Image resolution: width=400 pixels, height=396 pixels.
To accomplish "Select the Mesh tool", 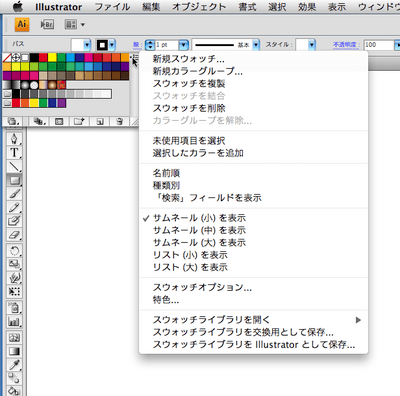I will (x=14, y=338).
